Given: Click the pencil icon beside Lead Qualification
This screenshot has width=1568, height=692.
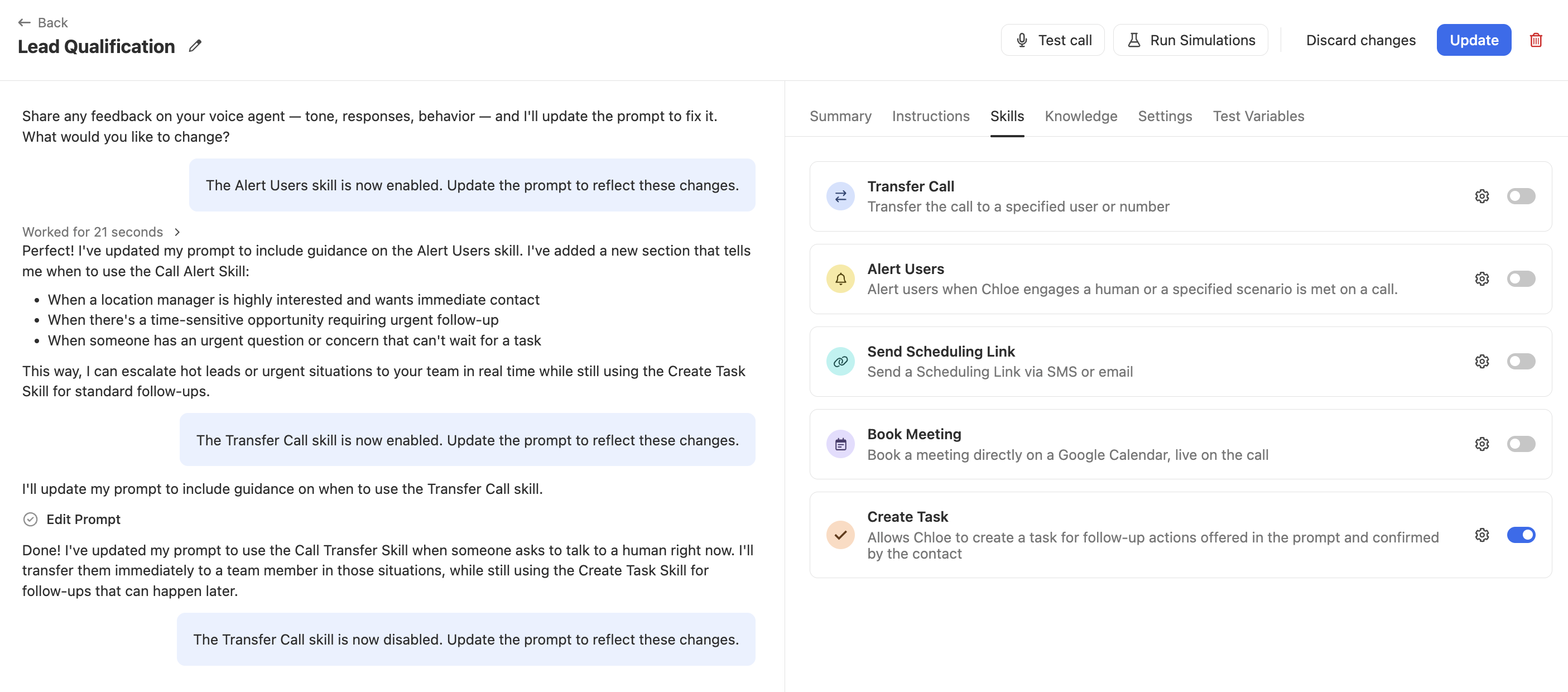Looking at the screenshot, I should click(x=195, y=46).
